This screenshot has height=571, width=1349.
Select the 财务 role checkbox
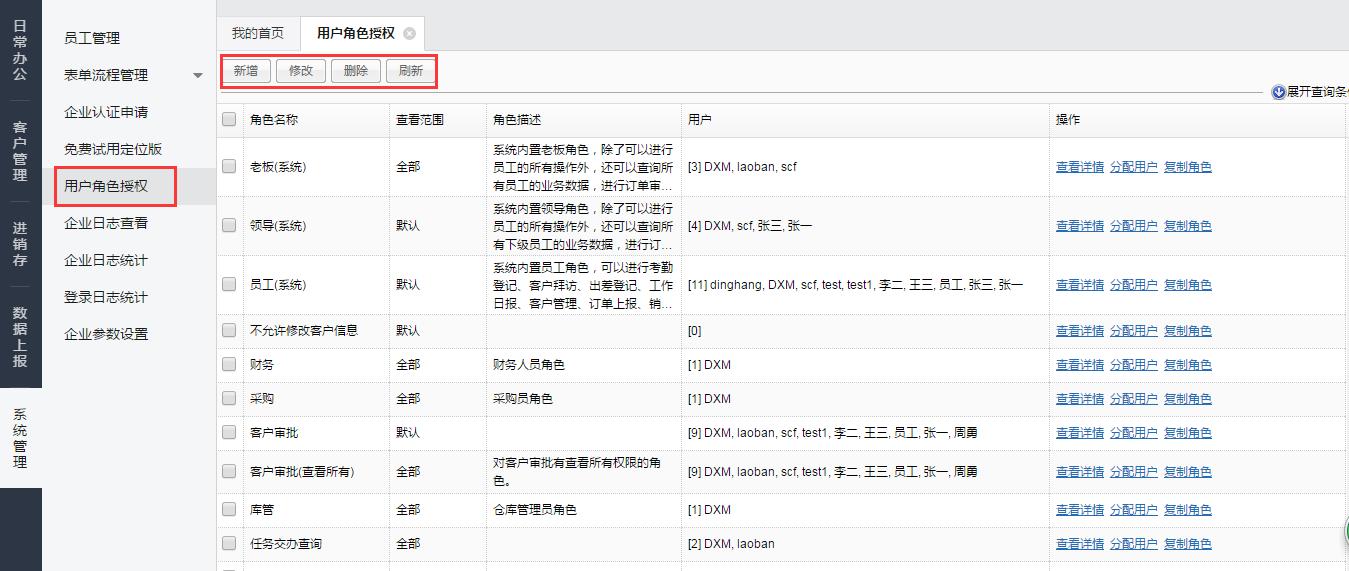click(229, 365)
